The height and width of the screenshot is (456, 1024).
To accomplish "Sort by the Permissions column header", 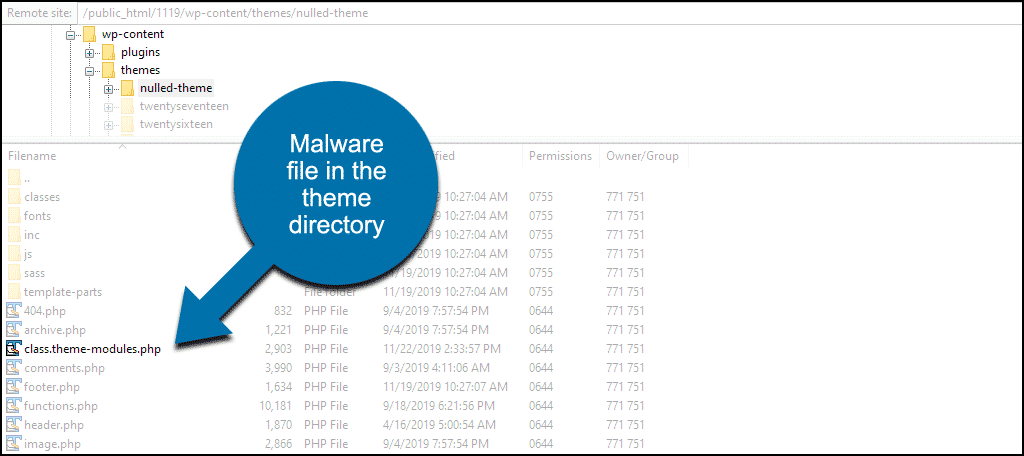I will [560, 156].
